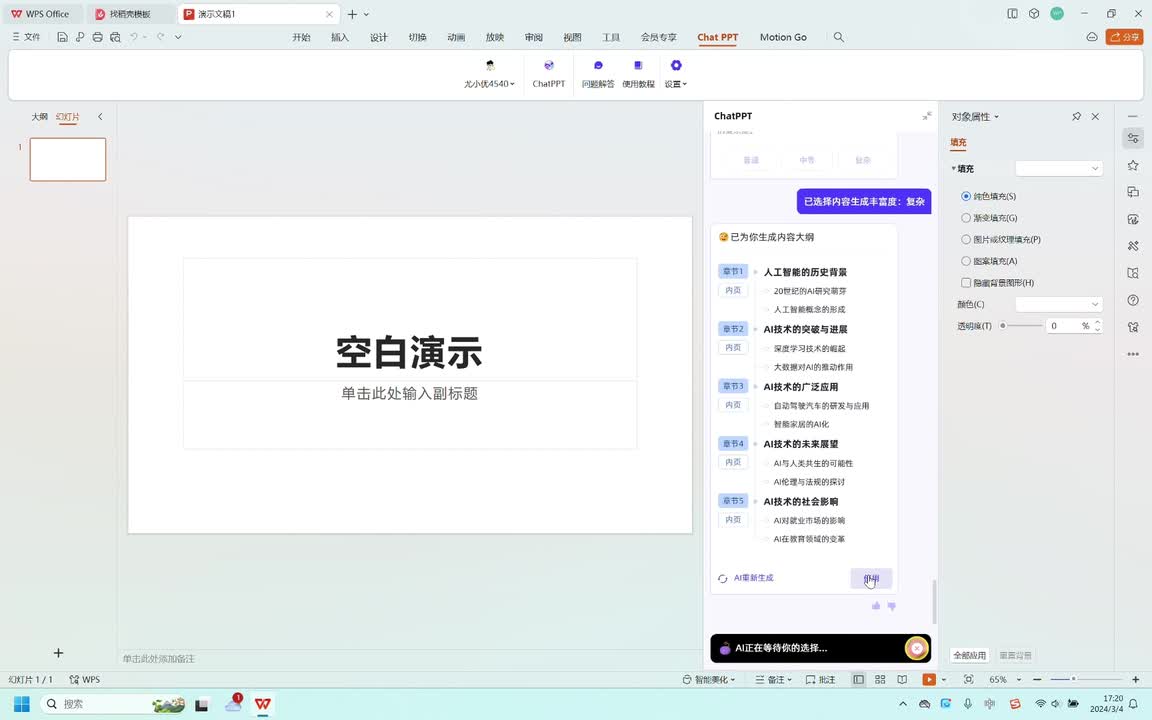This screenshot has width=1152, height=720.
Task: Click the thumbs-down icon under the outline
Action: point(892,606)
